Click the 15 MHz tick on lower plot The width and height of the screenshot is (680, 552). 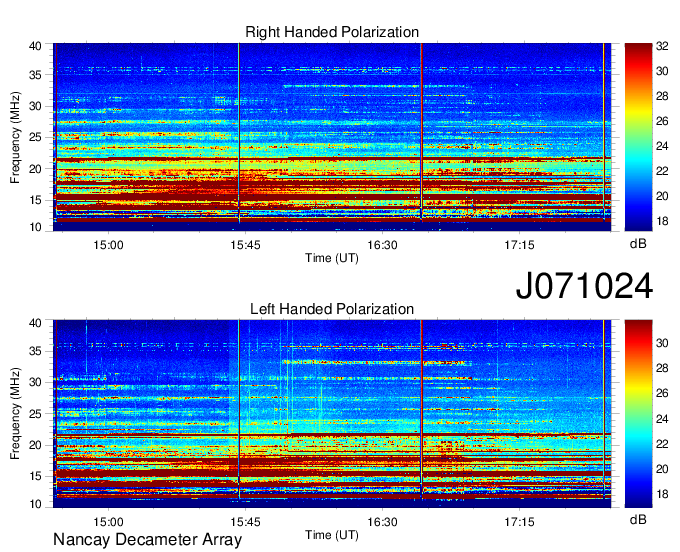click(35, 477)
